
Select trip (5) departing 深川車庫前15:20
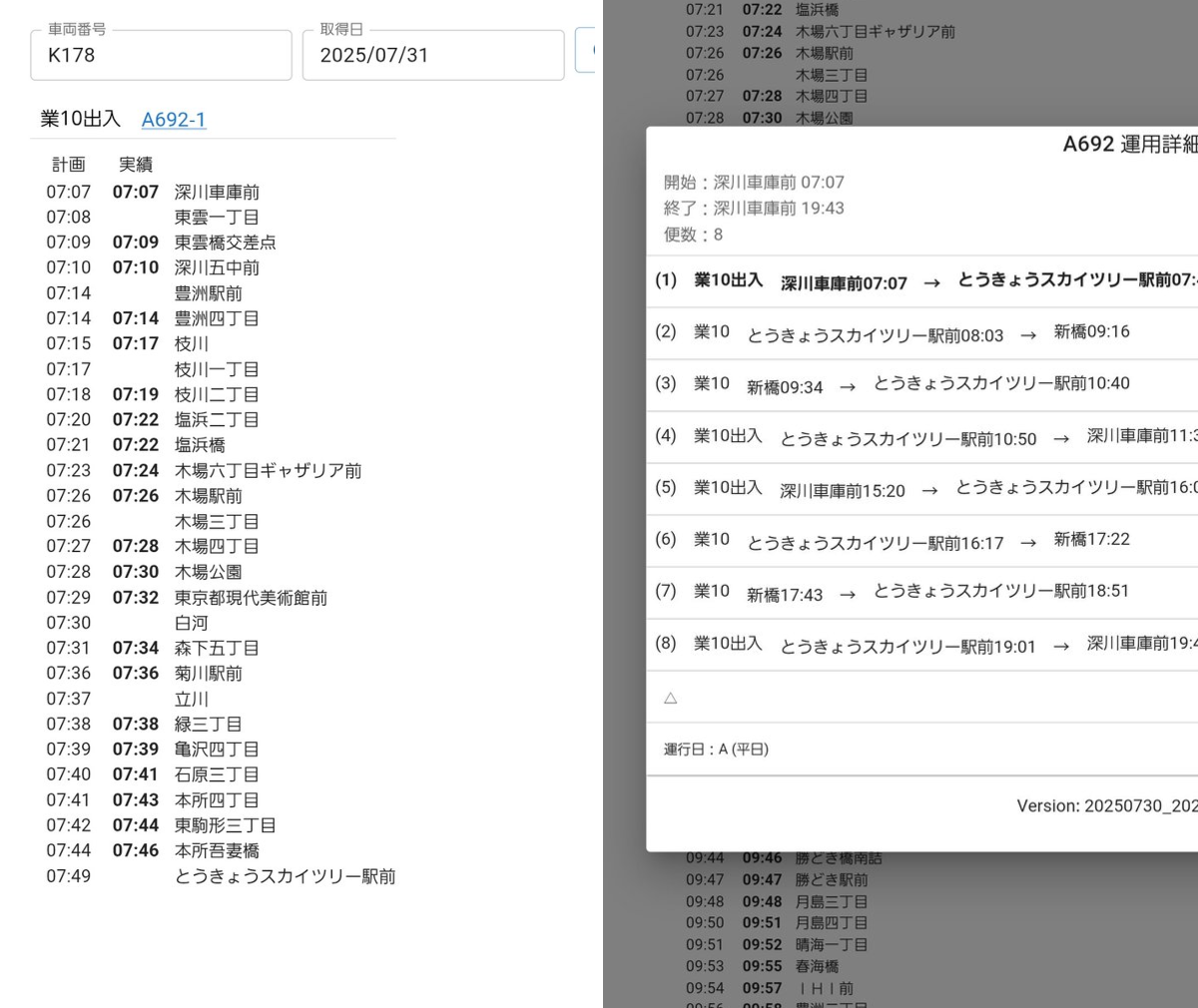tap(922, 488)
